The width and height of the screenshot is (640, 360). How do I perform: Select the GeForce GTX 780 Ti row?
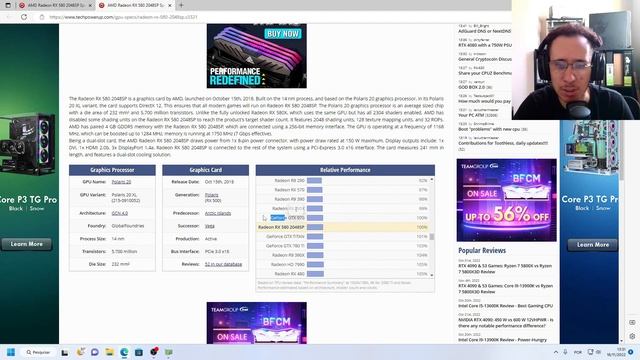[x=342, y=246]
